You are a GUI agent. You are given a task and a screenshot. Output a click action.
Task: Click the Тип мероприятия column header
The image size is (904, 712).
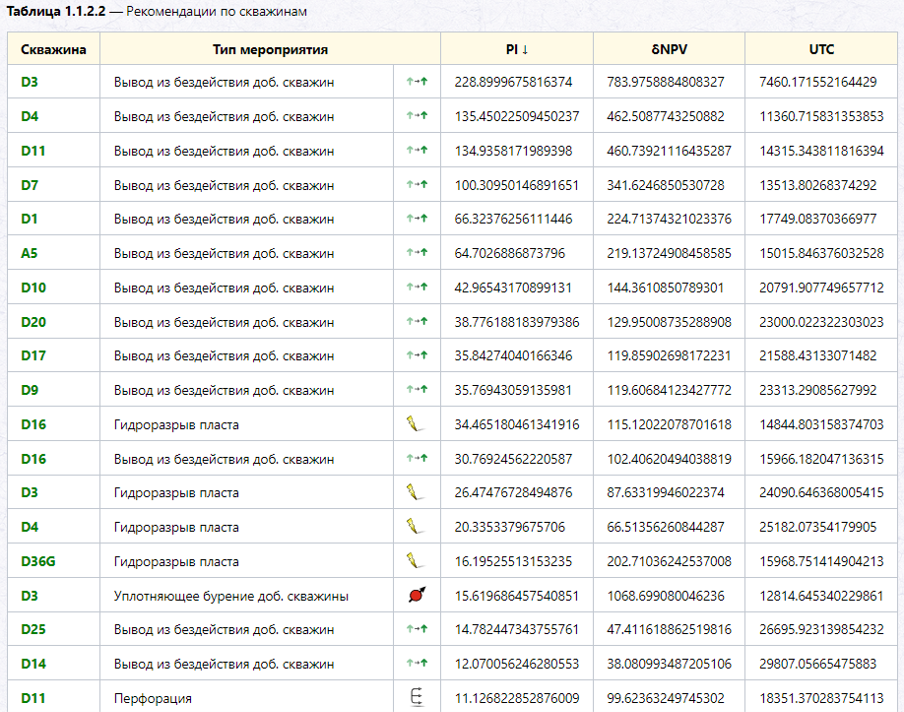(x=270, y=49)
